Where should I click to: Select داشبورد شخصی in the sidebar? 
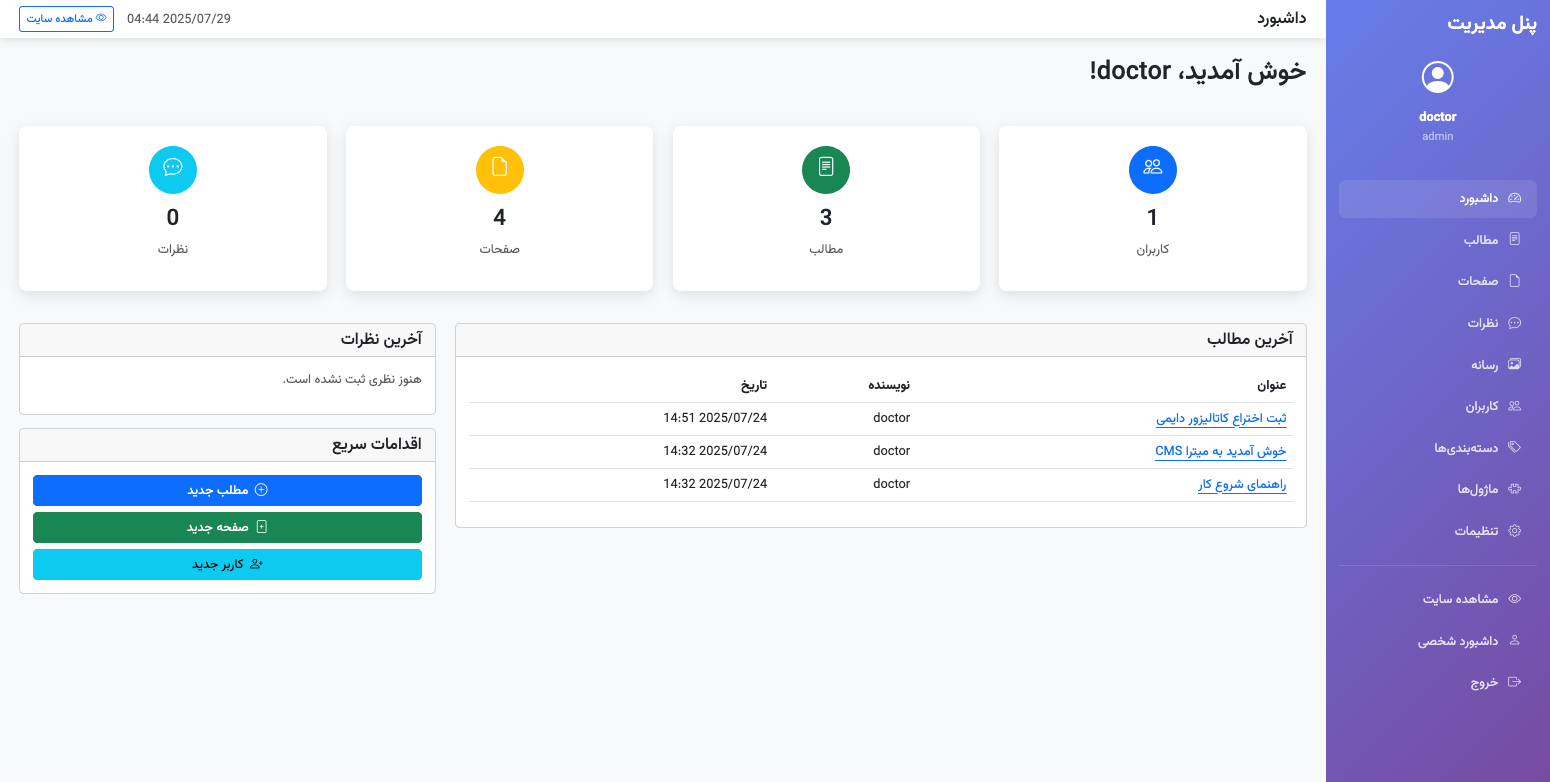[1438, 641]
